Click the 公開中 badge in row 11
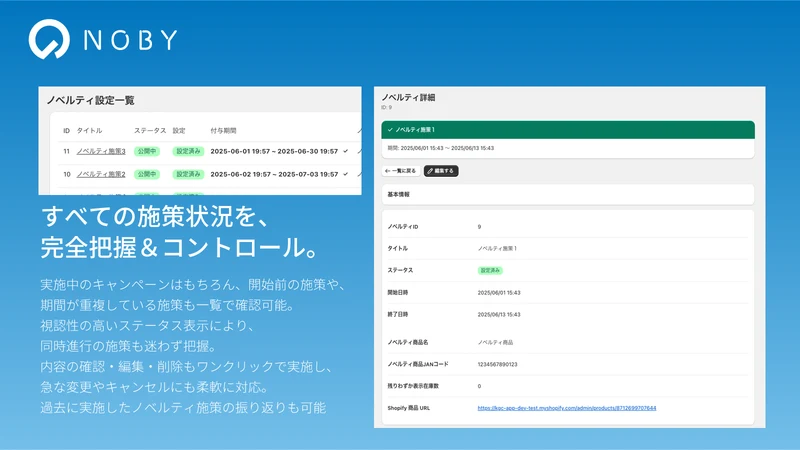The image size is (800, 450). point(146,152)
